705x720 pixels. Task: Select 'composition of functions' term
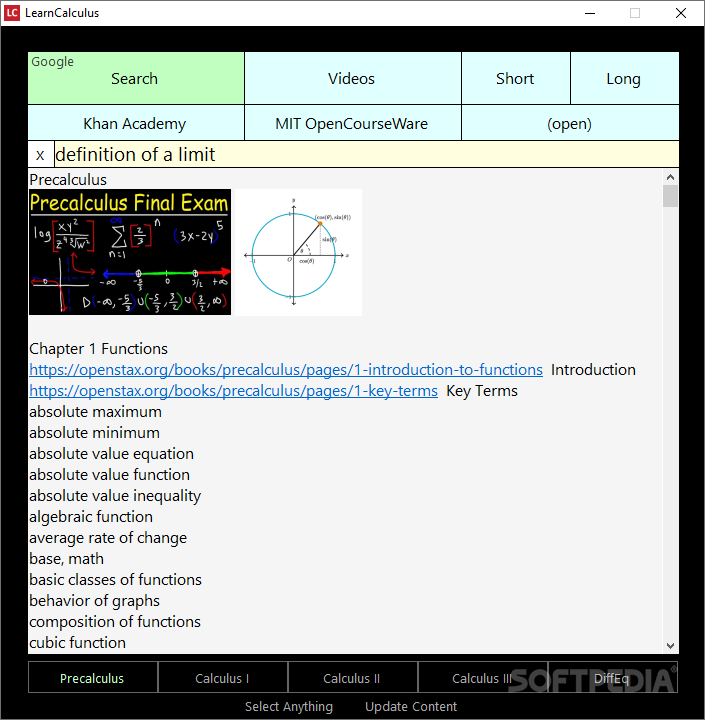point(115,622)
